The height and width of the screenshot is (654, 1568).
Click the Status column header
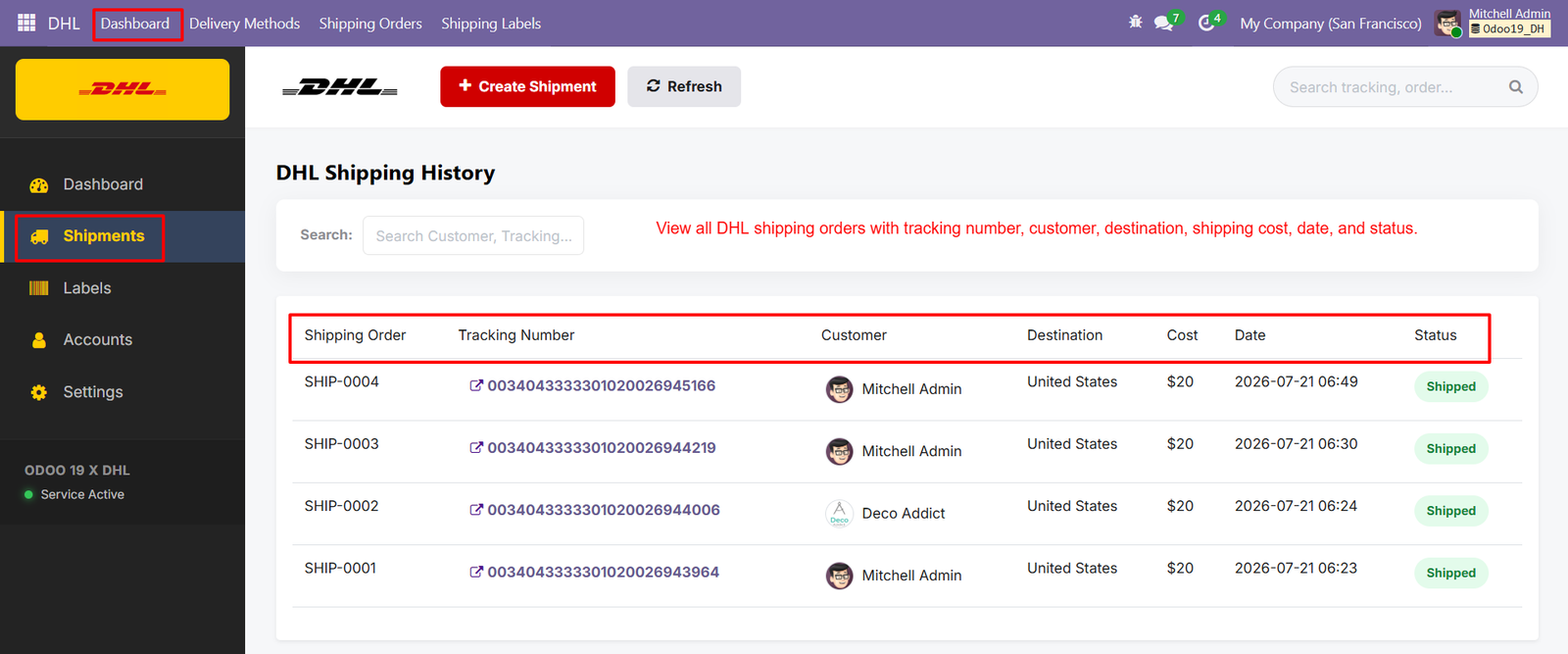[1435, 335]
